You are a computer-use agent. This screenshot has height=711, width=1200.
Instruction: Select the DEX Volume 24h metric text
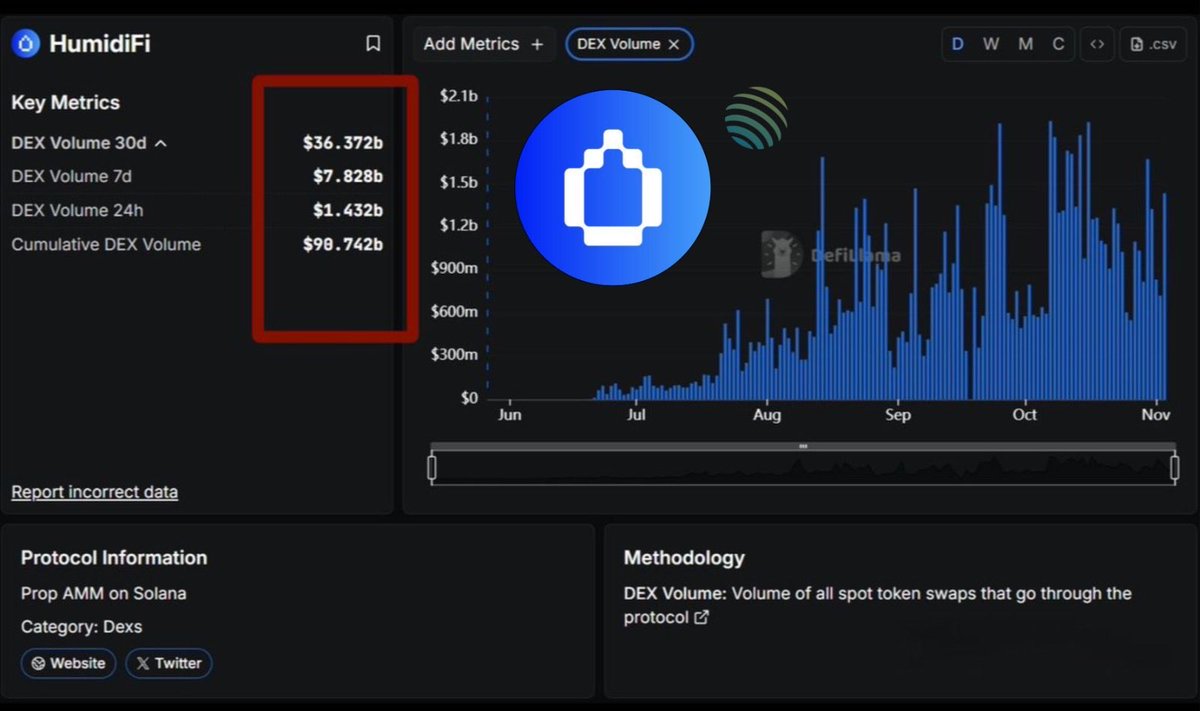pos(78,210)
